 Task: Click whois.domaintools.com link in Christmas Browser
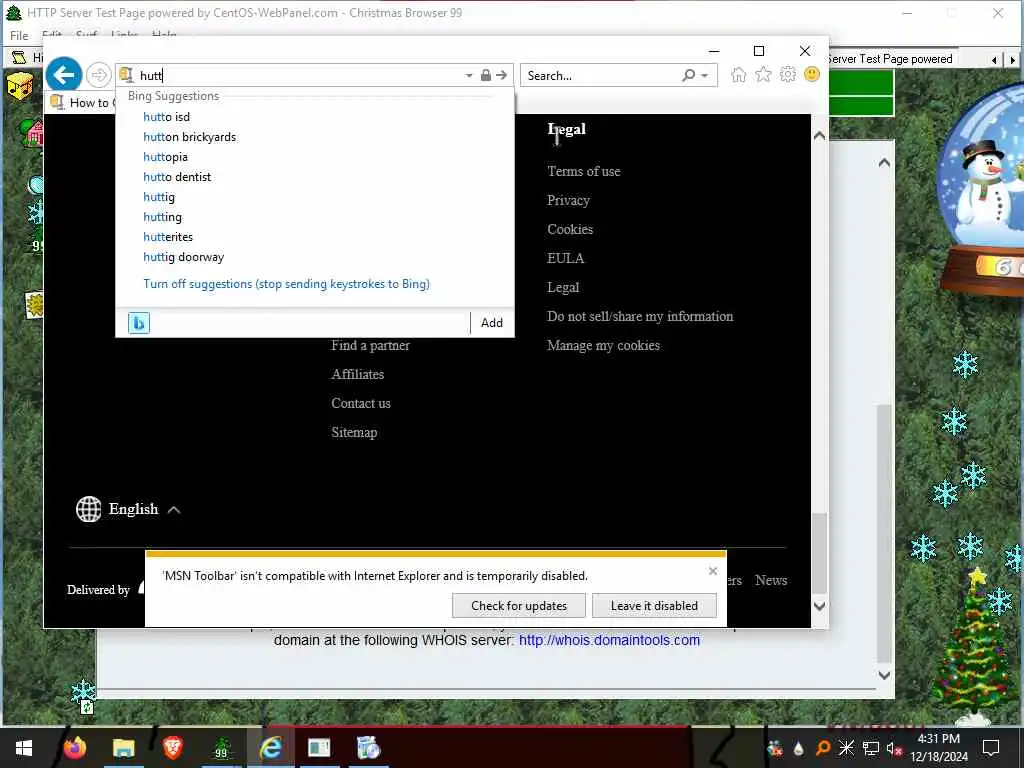pyautogui.click(x=609, y=640)
